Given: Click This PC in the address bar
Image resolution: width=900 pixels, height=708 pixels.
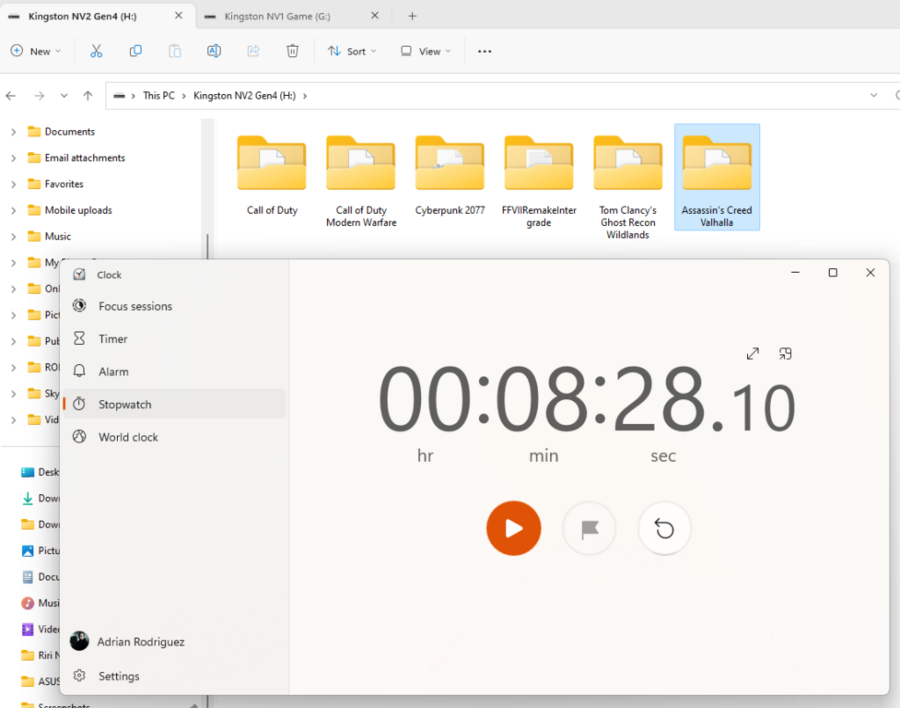Looking at the screenshot, I should pos(158,95).
